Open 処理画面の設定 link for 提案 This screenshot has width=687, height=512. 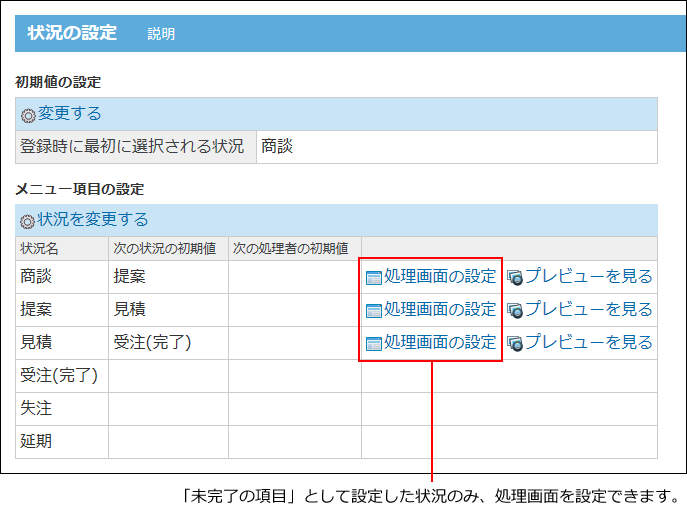440,309
